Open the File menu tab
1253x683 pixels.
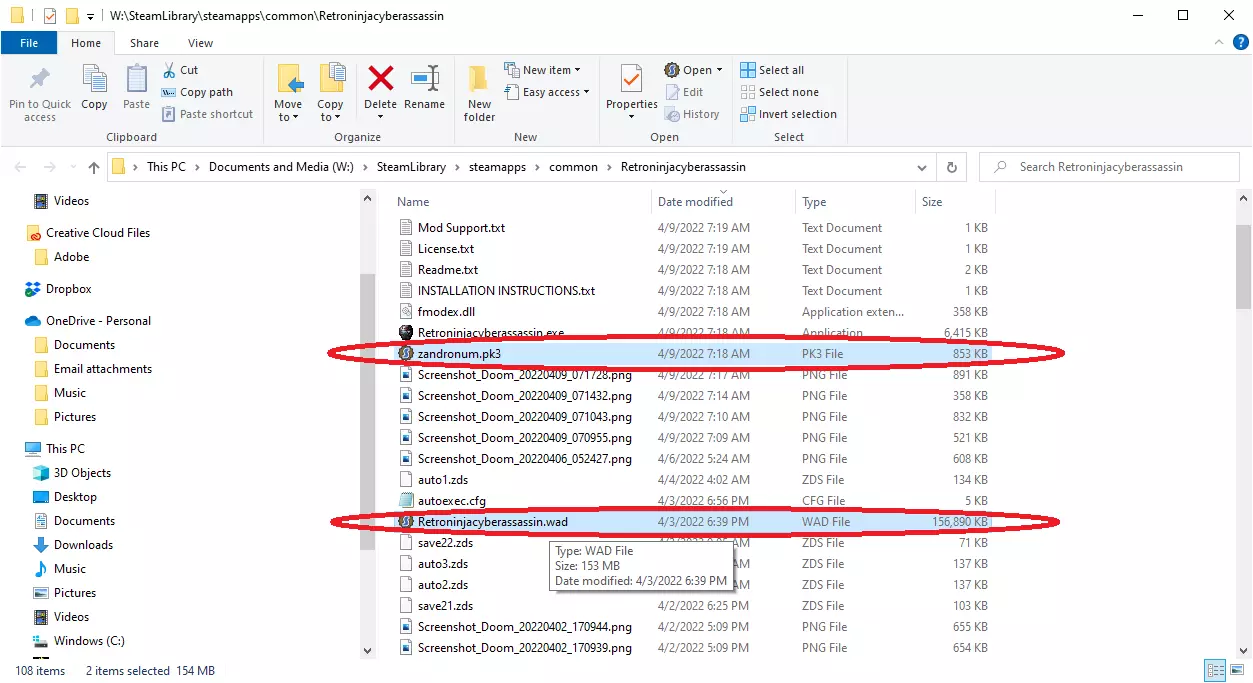pos(29,43)
